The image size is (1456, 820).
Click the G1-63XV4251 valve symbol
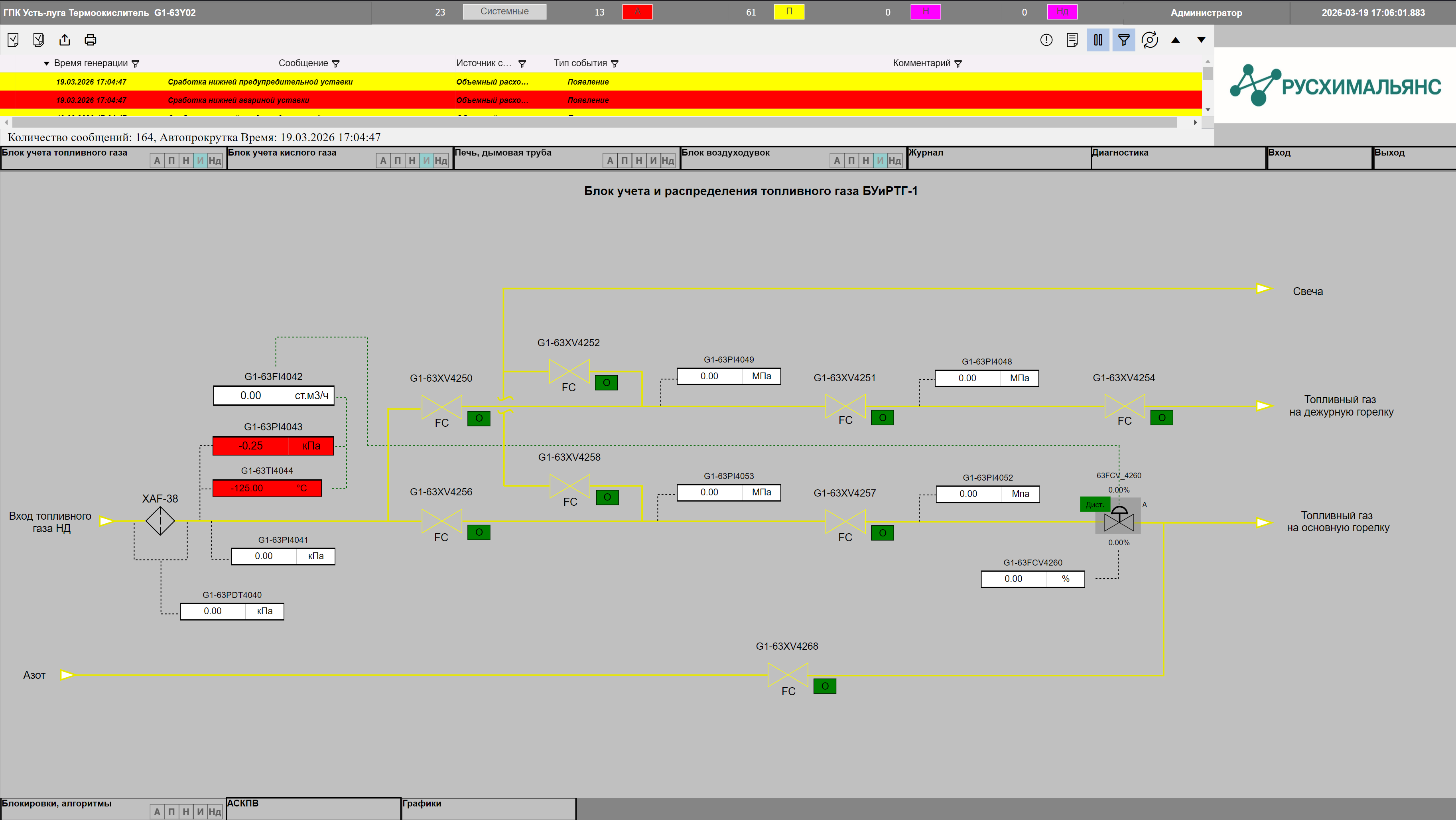coord(845,406)
